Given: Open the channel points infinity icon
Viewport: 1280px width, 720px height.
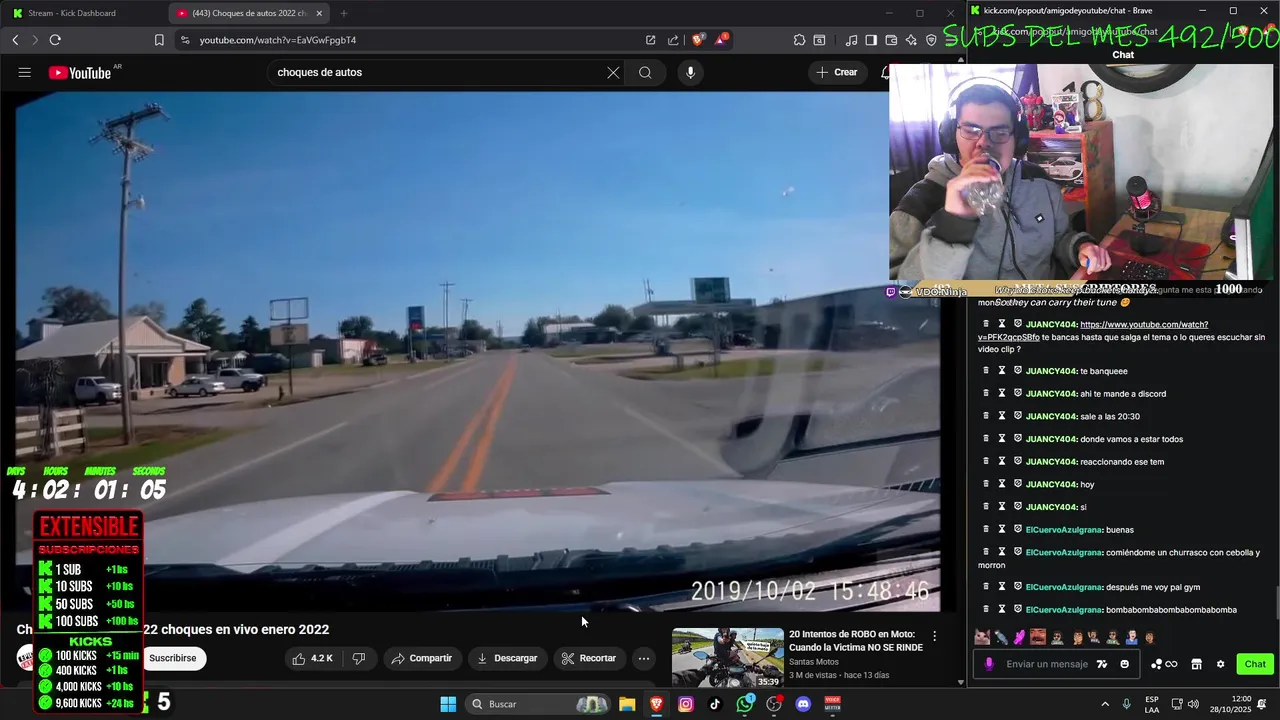Looking at the screenshot, I should [1164, 664].
